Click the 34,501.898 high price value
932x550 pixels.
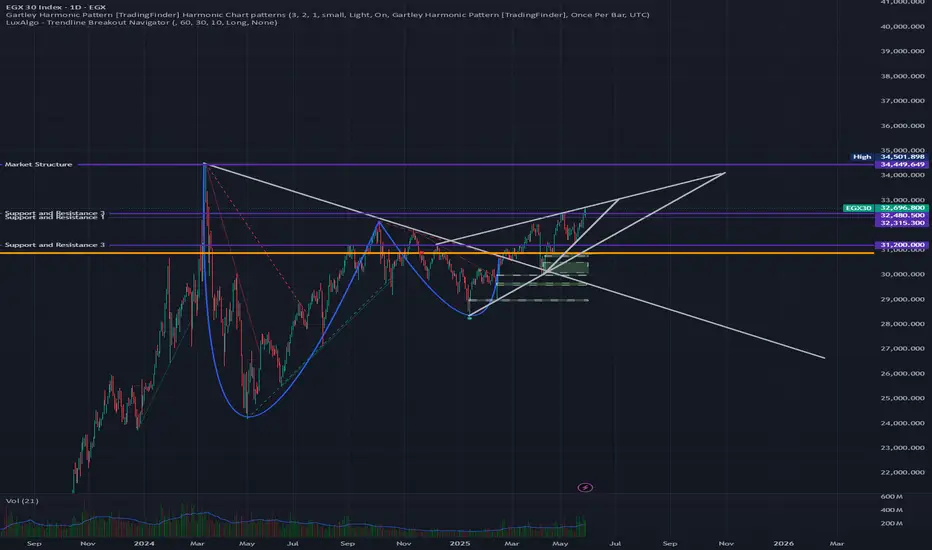pyautogui.click(x=902, y=157)
